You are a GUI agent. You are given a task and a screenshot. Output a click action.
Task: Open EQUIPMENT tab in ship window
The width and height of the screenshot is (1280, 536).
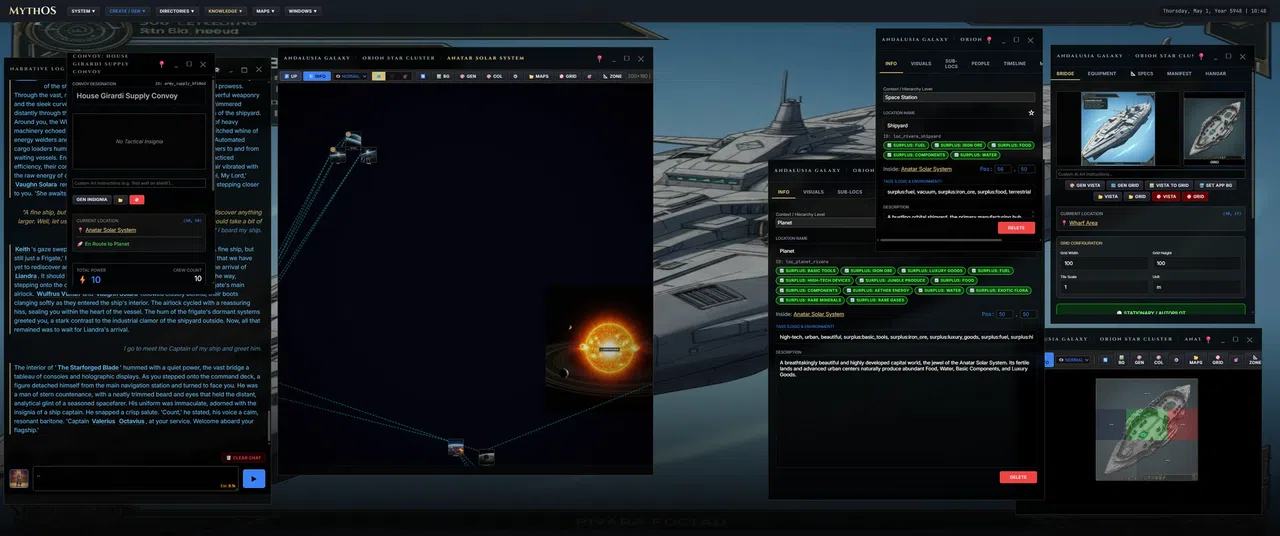point(1102,73)
